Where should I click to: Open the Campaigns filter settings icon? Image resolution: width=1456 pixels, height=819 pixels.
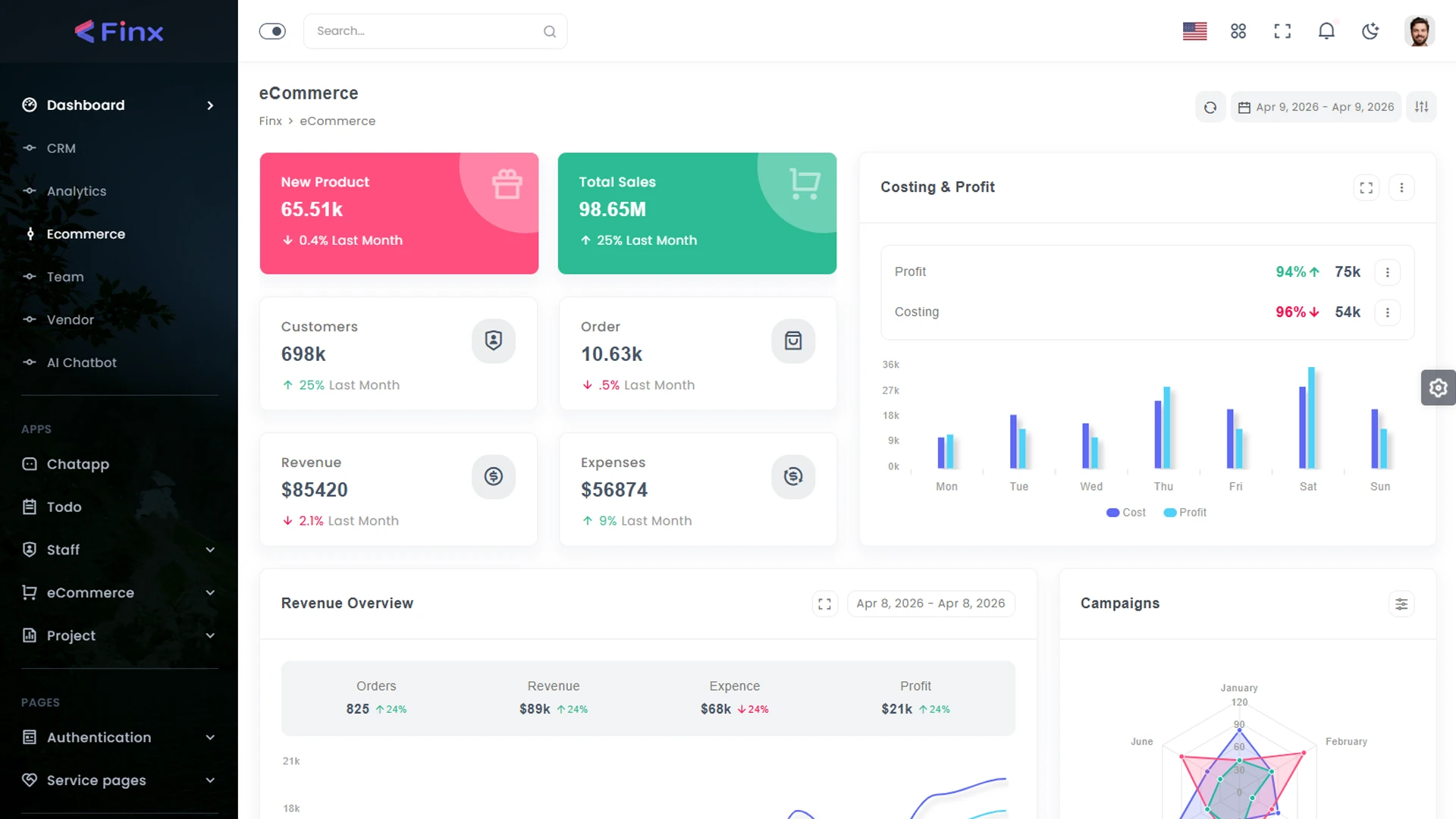click(x=1401, y=604)
